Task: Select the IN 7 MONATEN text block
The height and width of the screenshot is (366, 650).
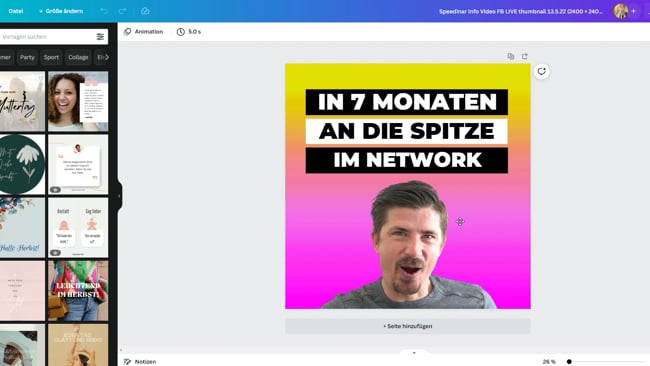Action: 407,102
